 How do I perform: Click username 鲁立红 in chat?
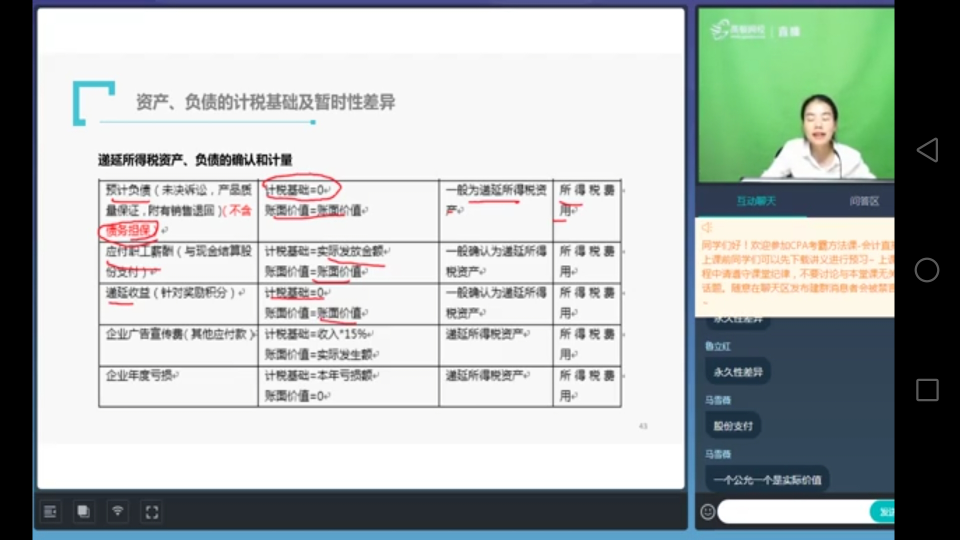pos(718,347)
